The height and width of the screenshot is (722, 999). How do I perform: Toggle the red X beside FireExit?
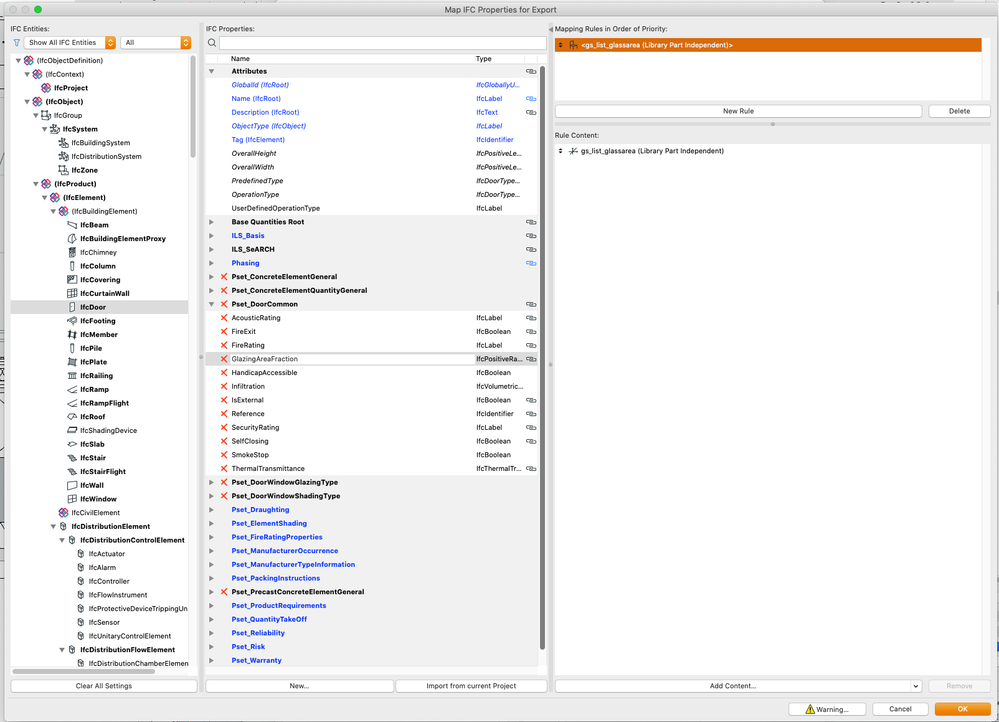coord(224,331)
